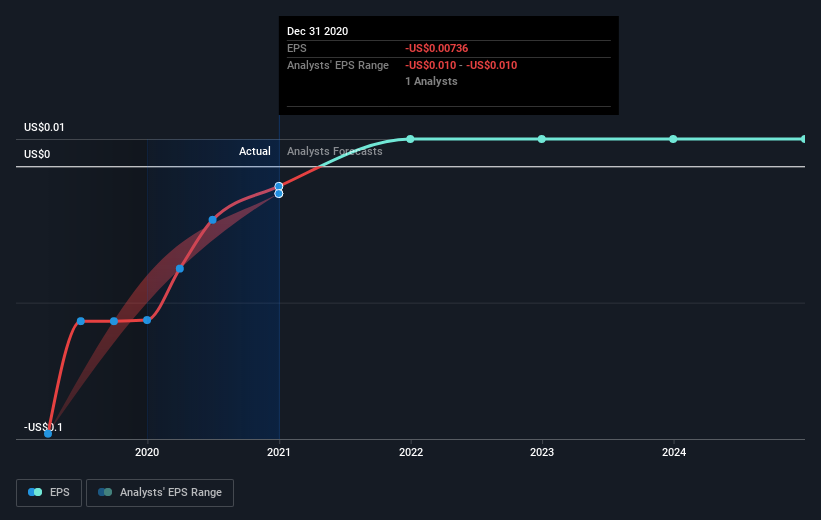Click the -US$0.010 - -US$0.010 range value
Viewport: 821px width, 520px height.
pos(461,65)
